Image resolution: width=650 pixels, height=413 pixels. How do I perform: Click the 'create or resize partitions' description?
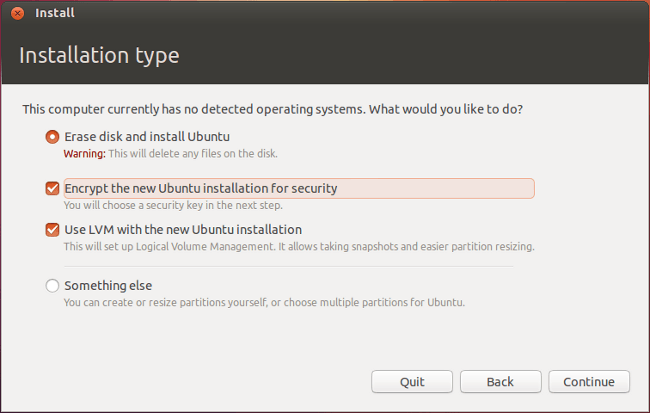click(x=264, y=302)
